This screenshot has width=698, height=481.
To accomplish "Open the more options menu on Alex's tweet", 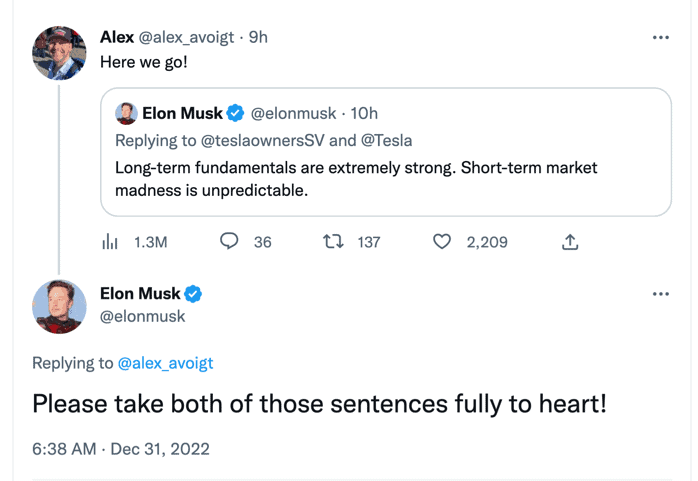I will coord(660,38).
